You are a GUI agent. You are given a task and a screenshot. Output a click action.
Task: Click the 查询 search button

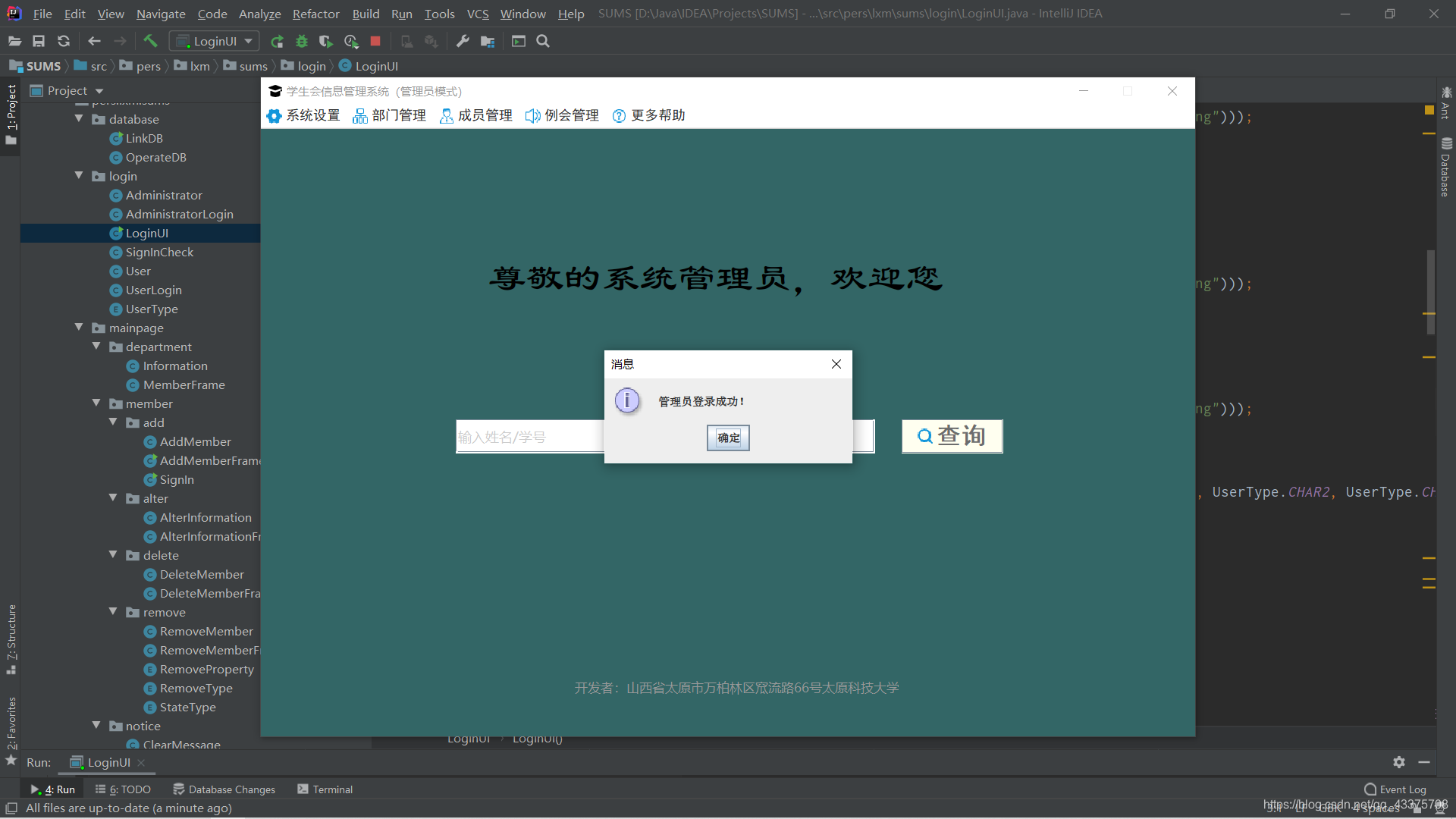[x=952, y=436]
